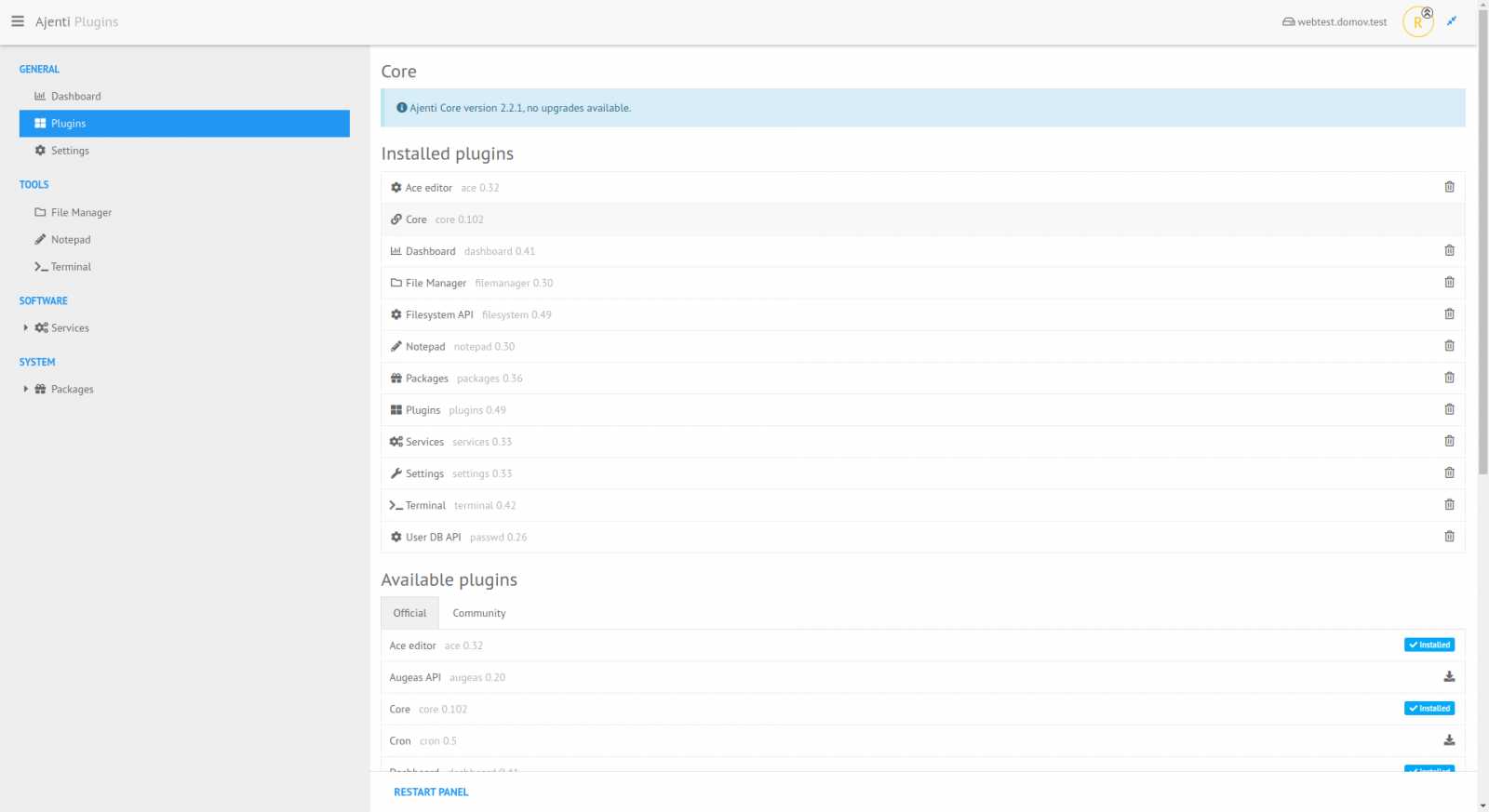
Task: Delete the User DB API plugin
Action: [1449, 536]
